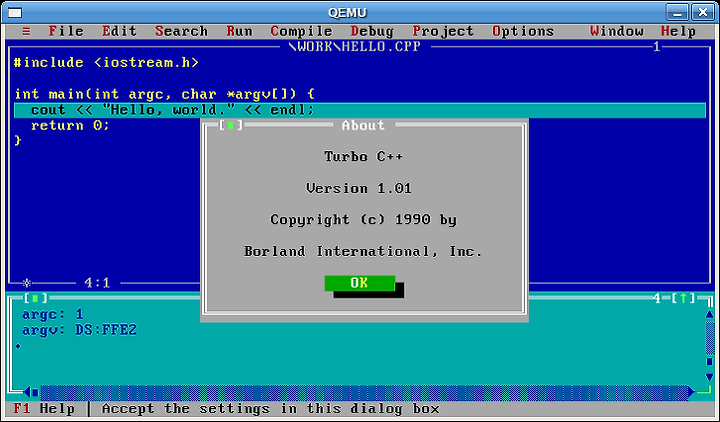Click the 'Turbo C++' text in About dialog
Image resolution: width=720 pixels, height=422 pixels.
pyautogui.click(x=363, y=157)
